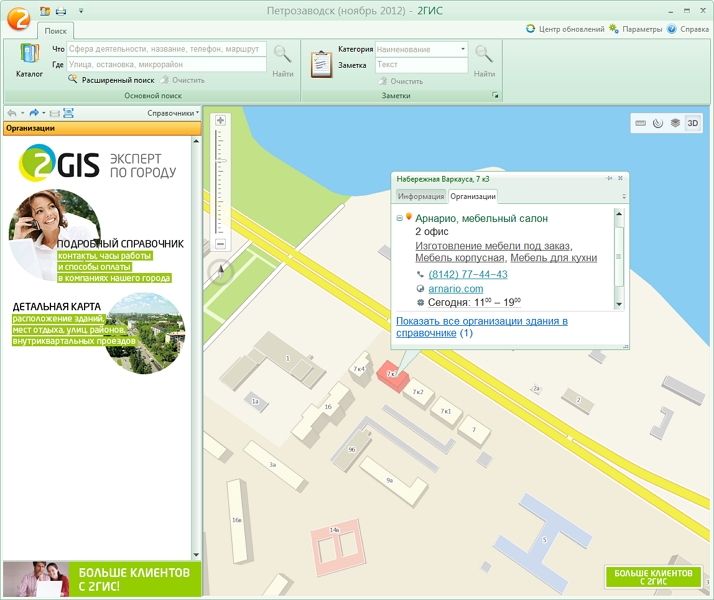Click the zoom in plus button
This screenshot has height=600, width=714.
coord(221,121)
